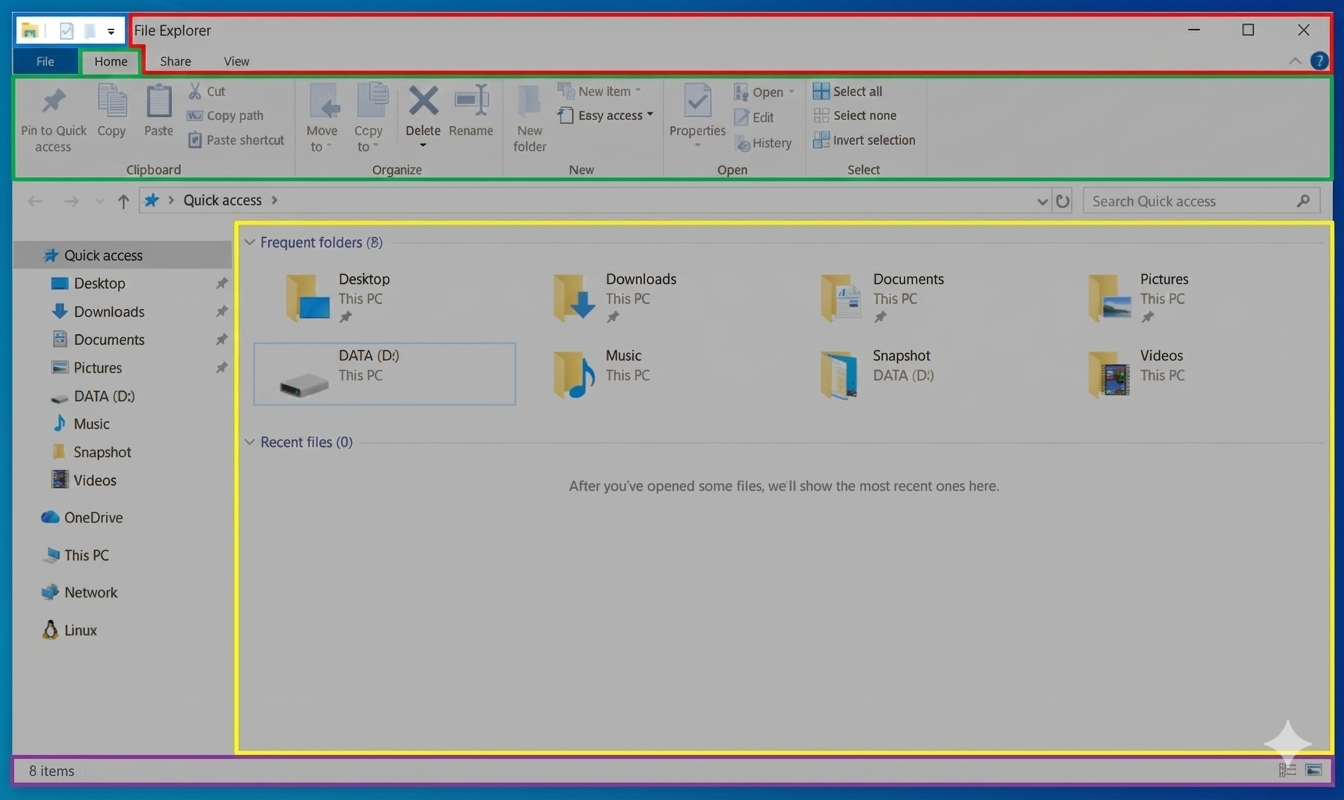
Task: Click Invert selection in ribbon
Action: 864,140
